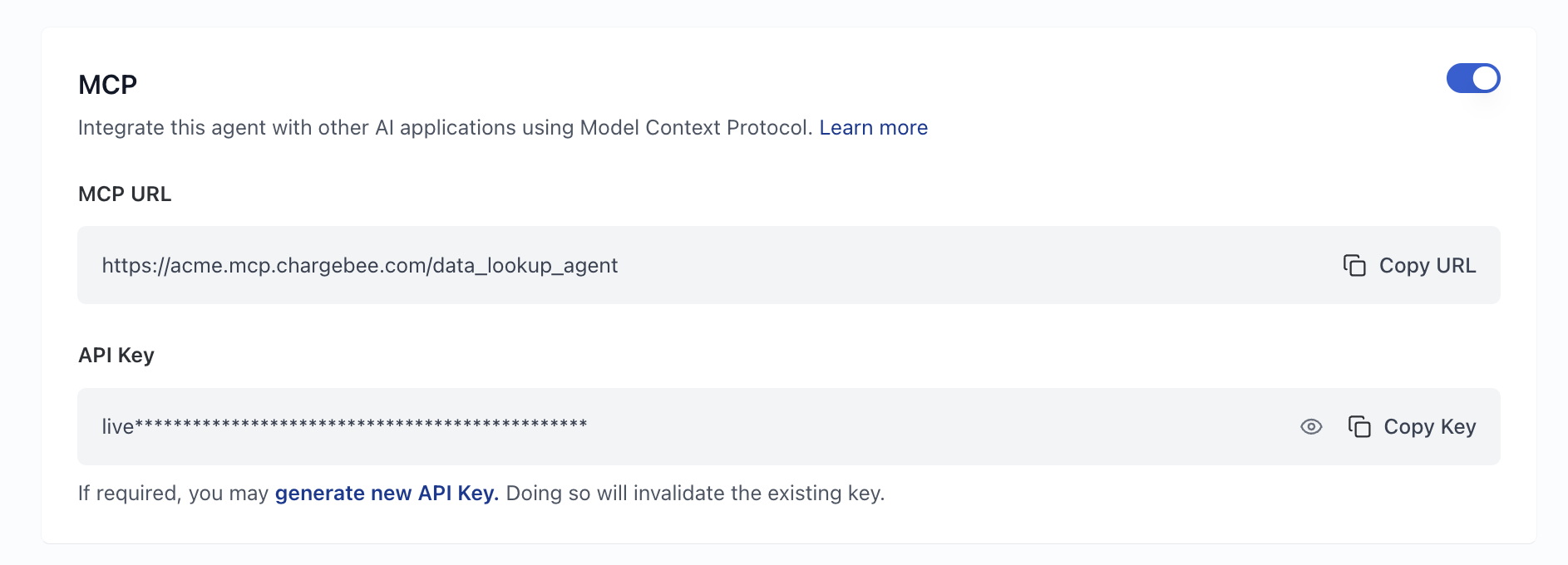1568x565 pixels.
Task: Disable the MCP integration toggle
Action: (x=1472, y=78)
